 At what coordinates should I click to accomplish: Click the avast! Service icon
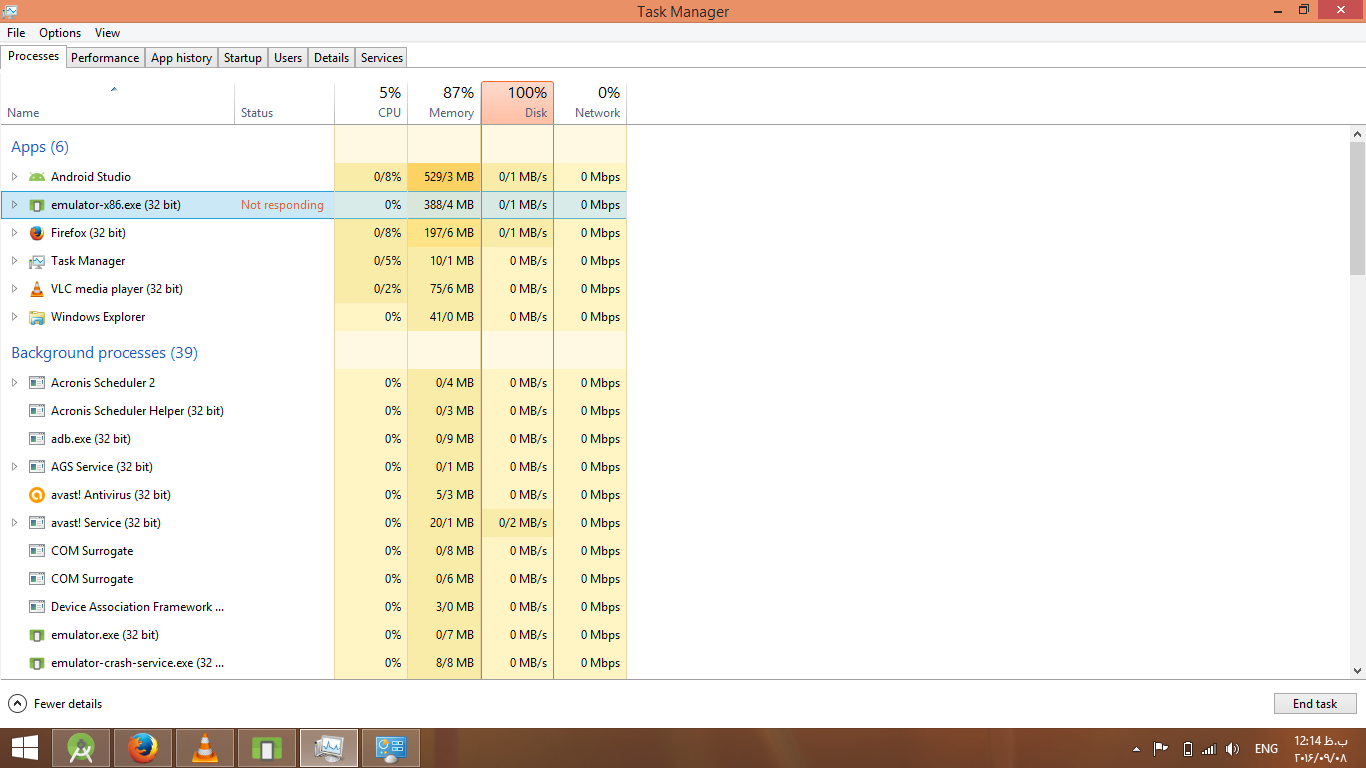click(x=37, y=523)
